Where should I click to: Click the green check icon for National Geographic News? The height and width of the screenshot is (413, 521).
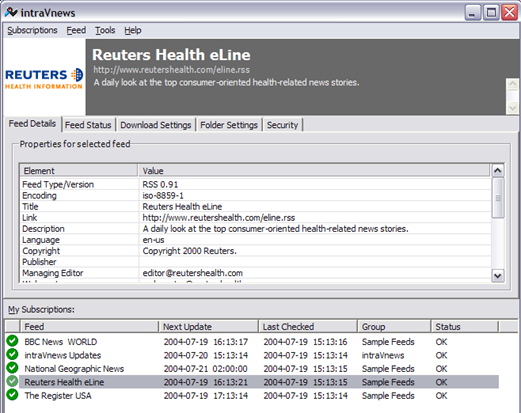coord(12,368)
